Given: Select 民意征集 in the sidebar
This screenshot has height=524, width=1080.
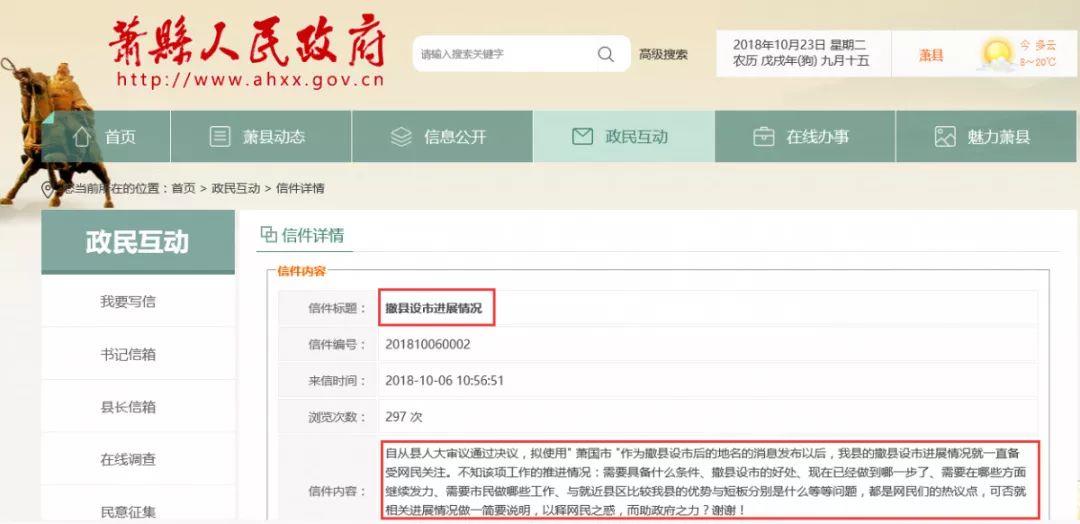Looking at the screenshot, I should [x=128, y=511].
